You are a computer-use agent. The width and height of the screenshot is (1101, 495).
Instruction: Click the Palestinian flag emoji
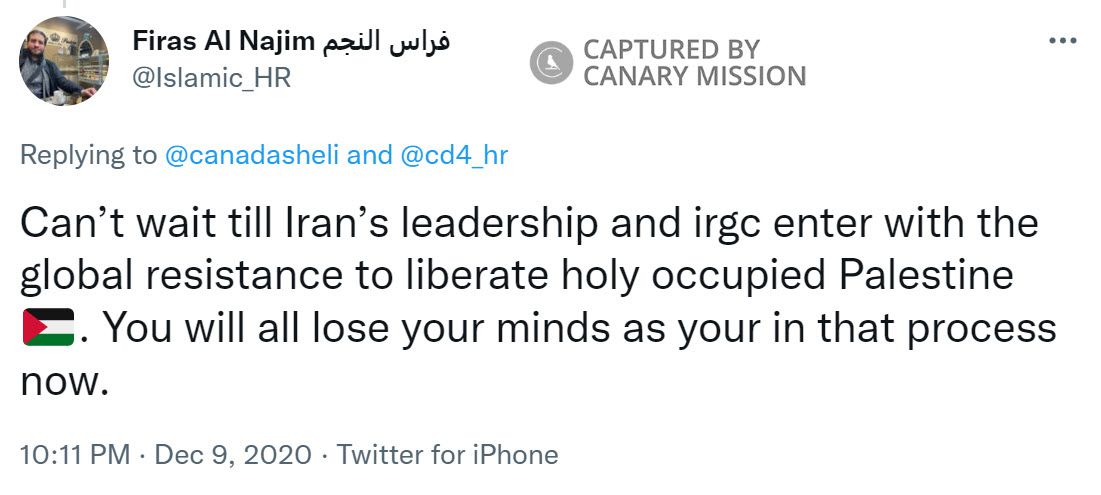[47, 327]
